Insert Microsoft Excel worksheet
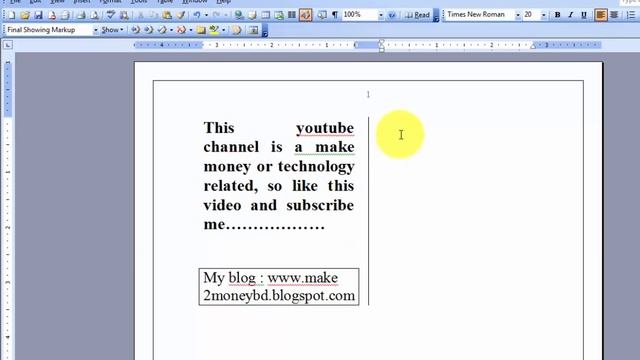Viewport: 640px width, 360px height. click(279, 16)
